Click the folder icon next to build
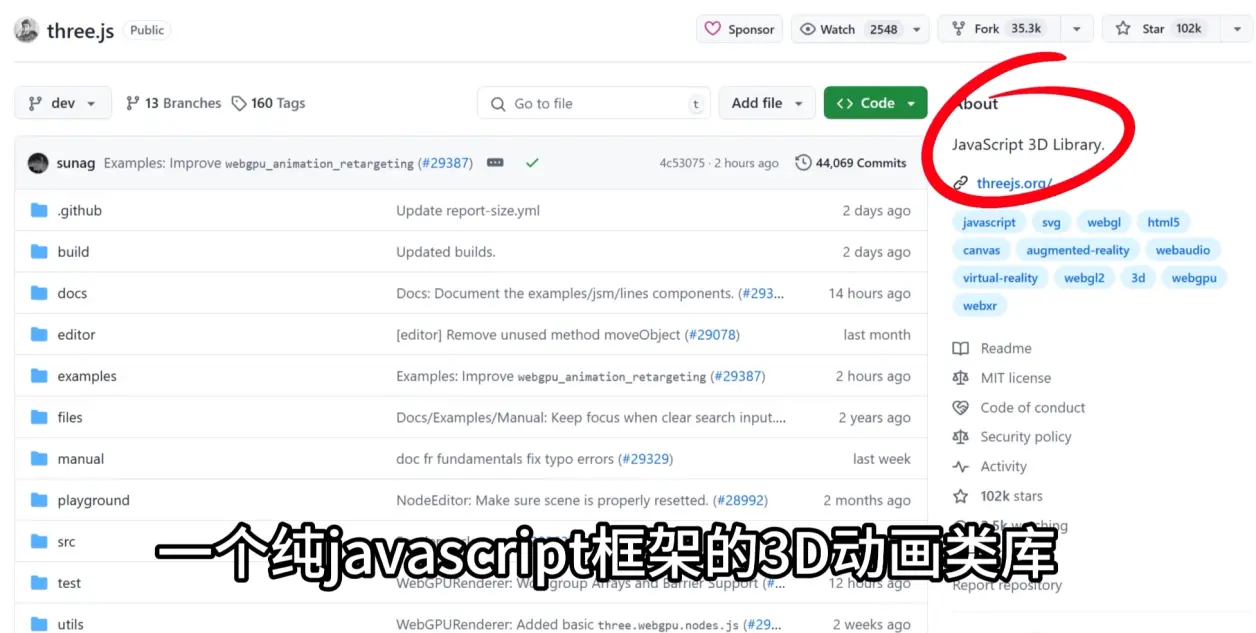 [x=39, y=252]
